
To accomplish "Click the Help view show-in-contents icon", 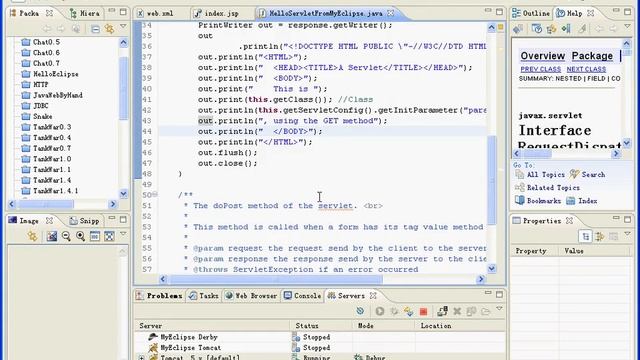I will coord(537,29).
